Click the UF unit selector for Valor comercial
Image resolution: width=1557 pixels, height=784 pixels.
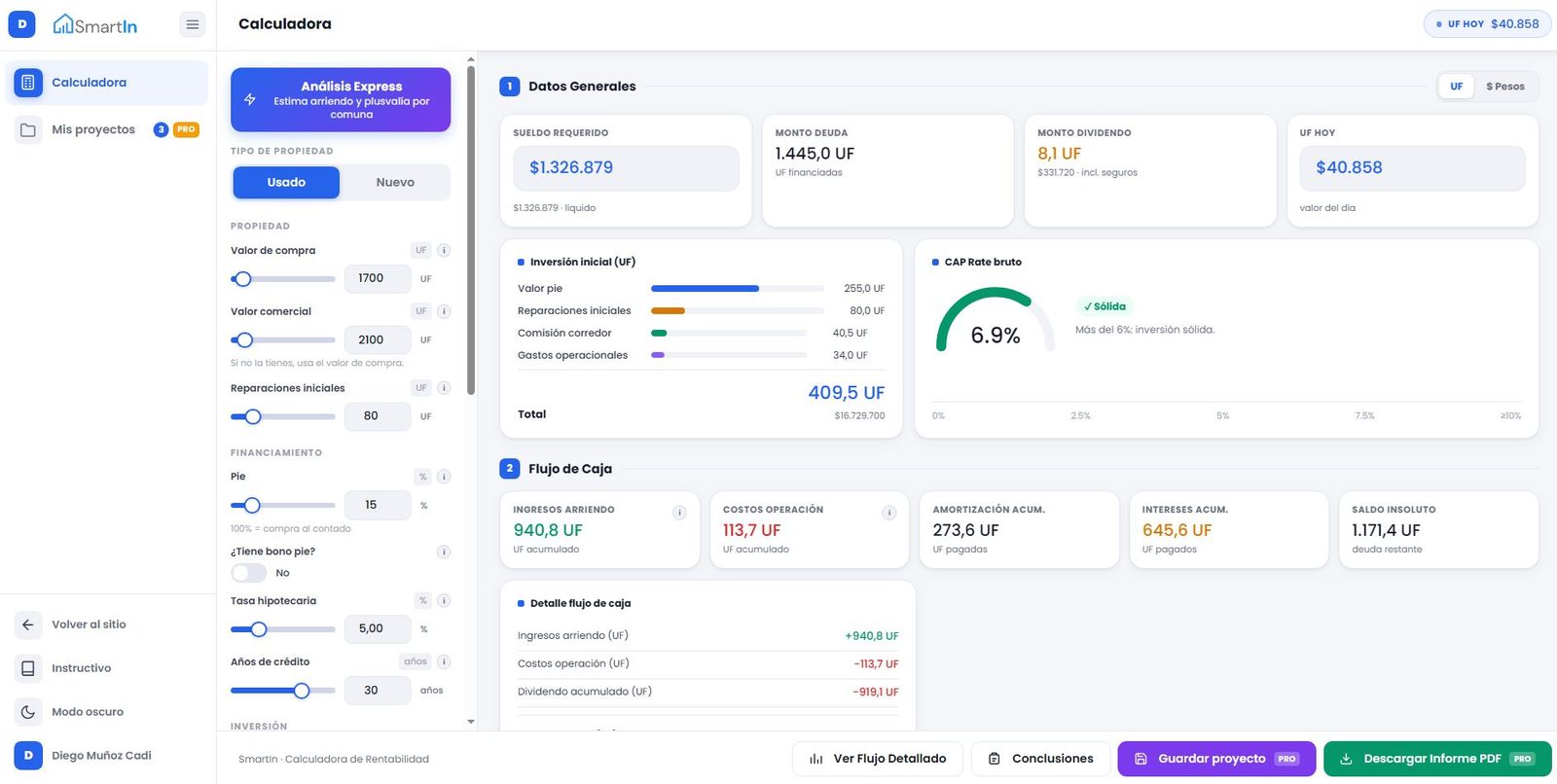tap(421, 311)
